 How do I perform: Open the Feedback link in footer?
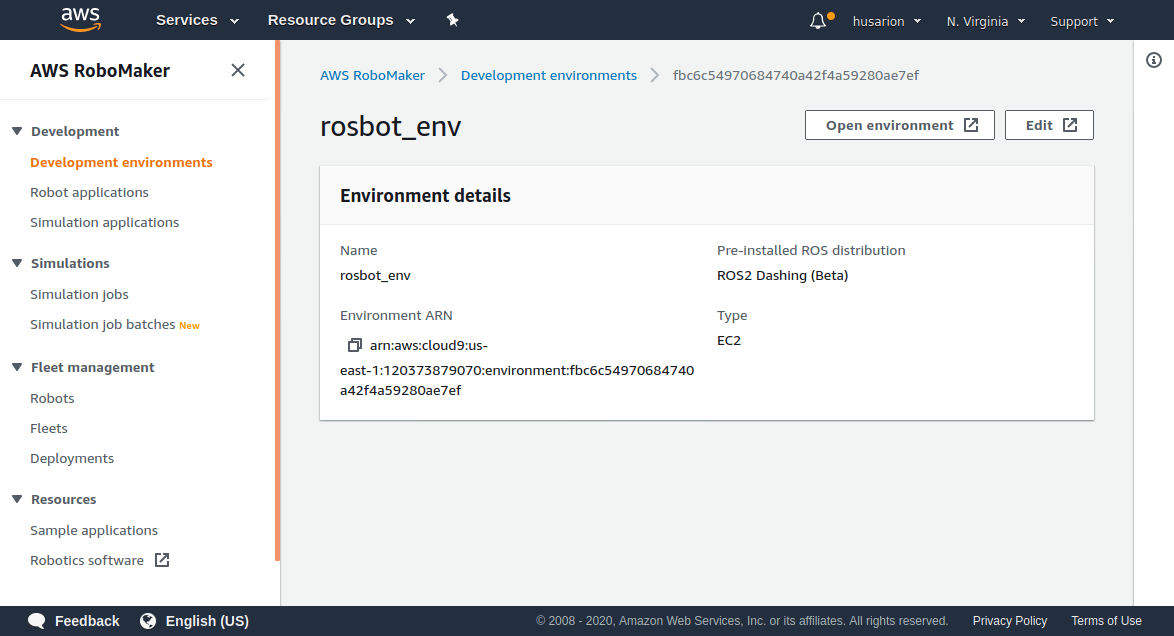point(87,621)
